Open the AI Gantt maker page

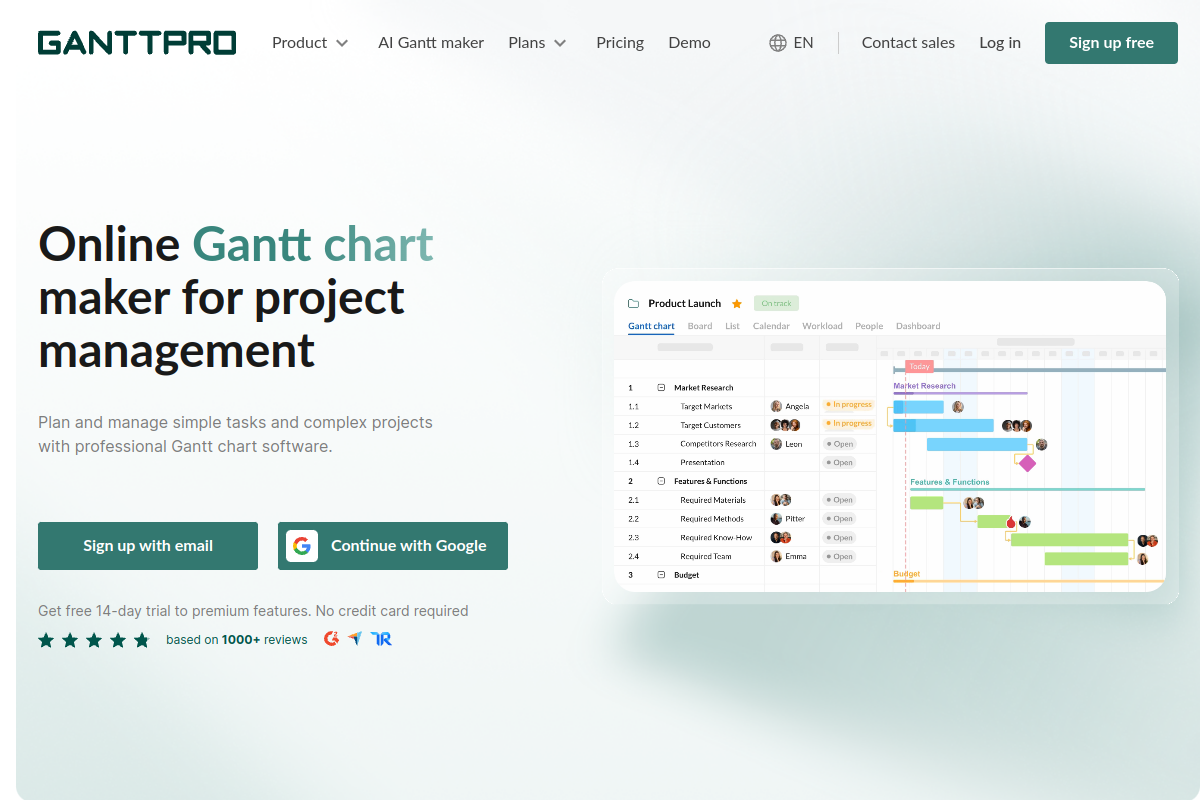coord(431,43)
